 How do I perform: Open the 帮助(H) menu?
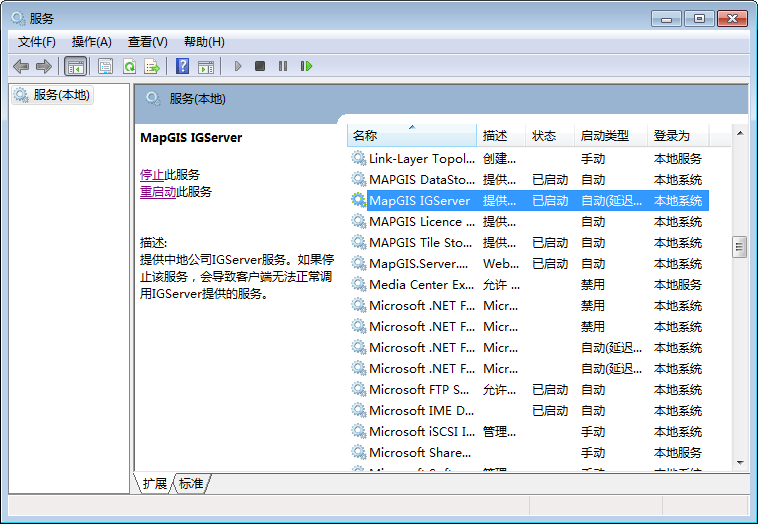coord(204,42)
